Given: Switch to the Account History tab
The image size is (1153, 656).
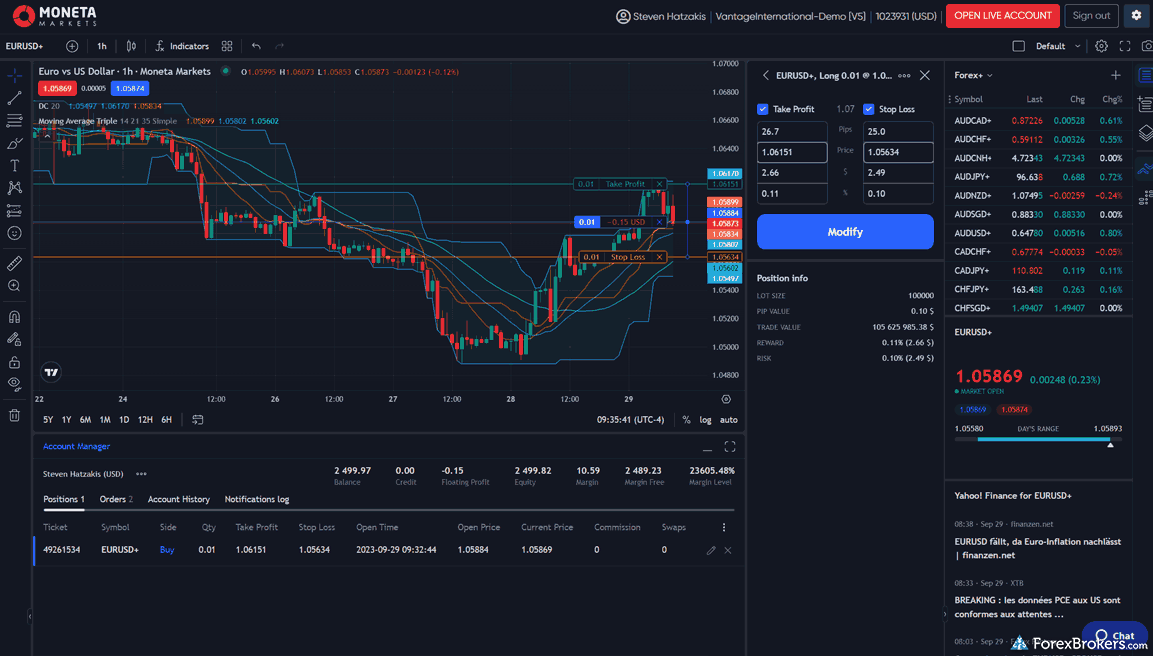Looking at the screenshot, I should (179, 499).
